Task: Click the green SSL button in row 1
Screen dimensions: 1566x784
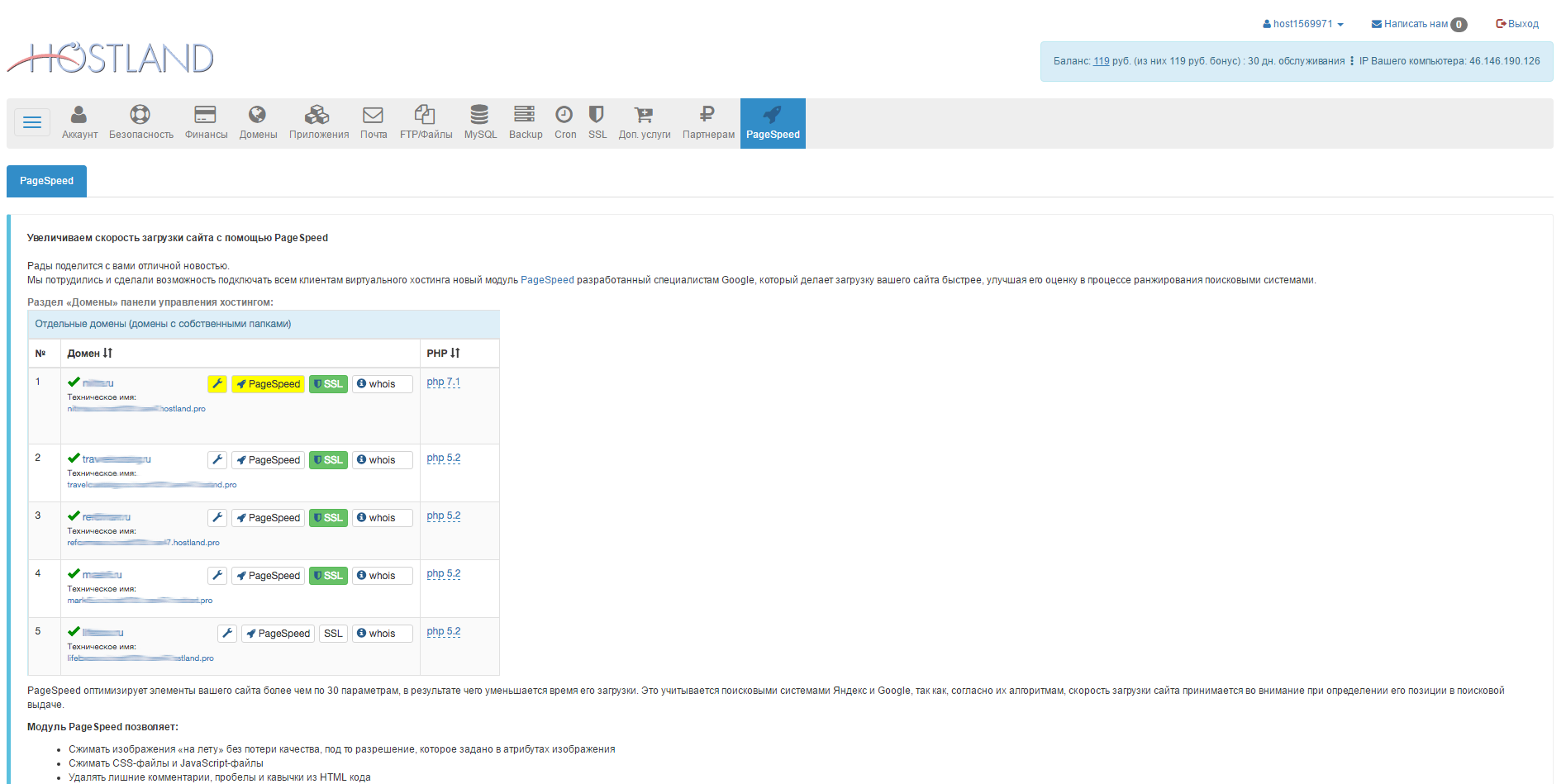Action: (x=328, y=384)
